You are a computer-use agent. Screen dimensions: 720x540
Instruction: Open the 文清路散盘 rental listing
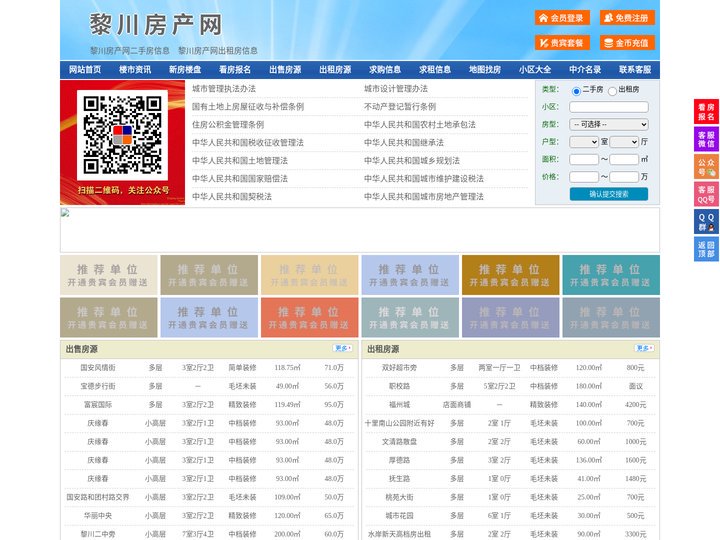(399, 442)
